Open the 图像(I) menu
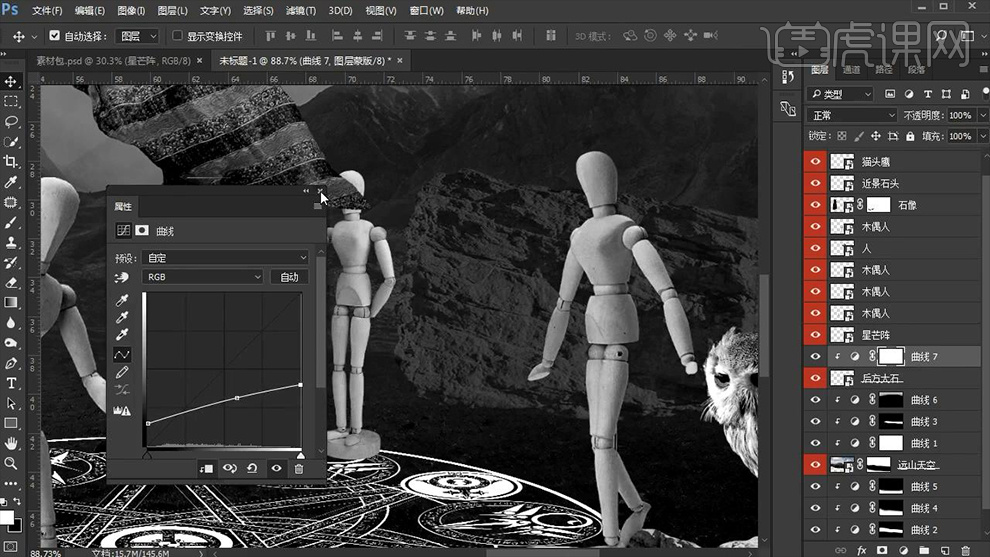This screenshot has width=990, height=557. 131,11
